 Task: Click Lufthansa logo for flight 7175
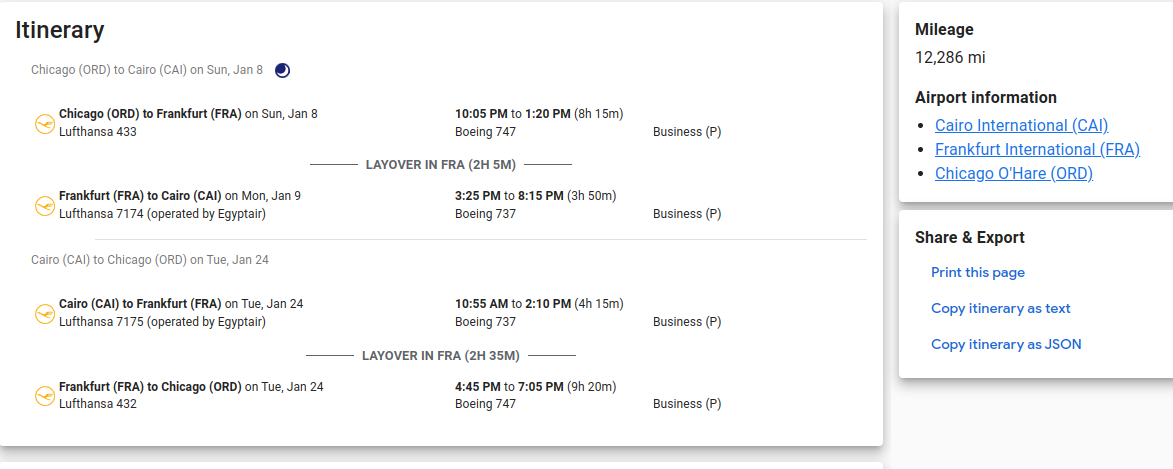point(45,313)
